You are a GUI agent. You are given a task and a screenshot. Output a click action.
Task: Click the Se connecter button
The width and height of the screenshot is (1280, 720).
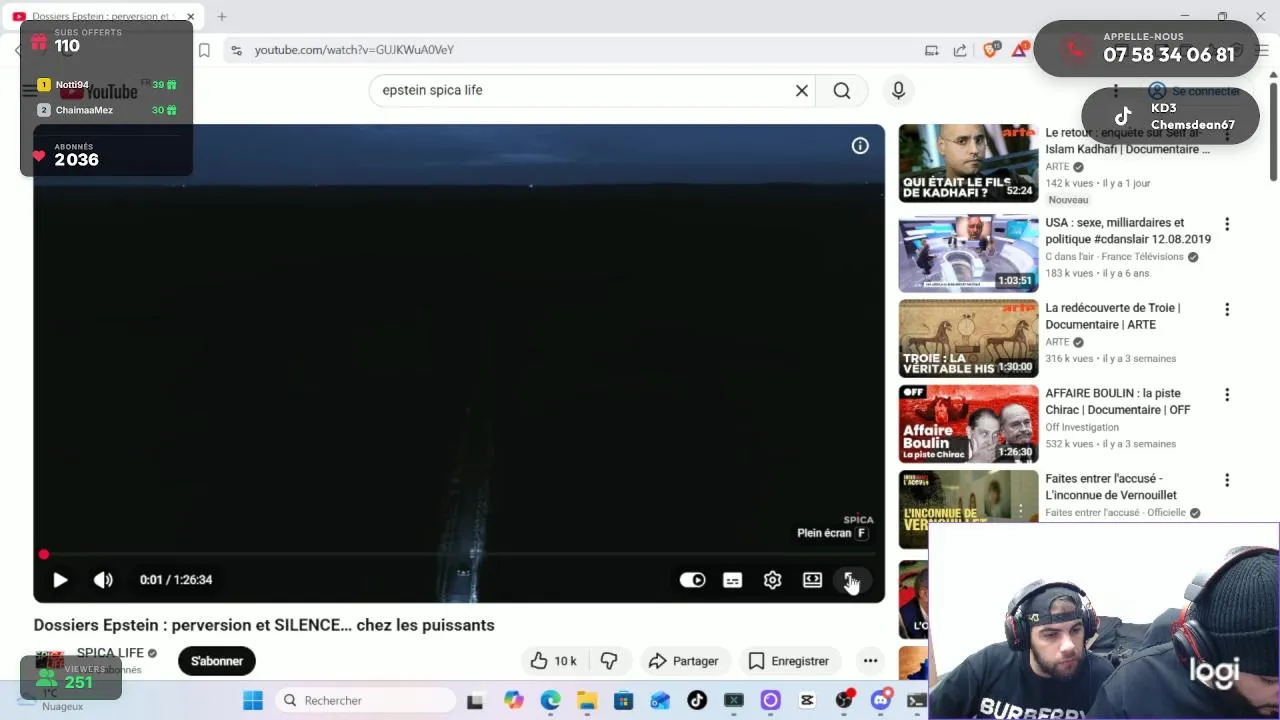click(x=1194, y=91)
